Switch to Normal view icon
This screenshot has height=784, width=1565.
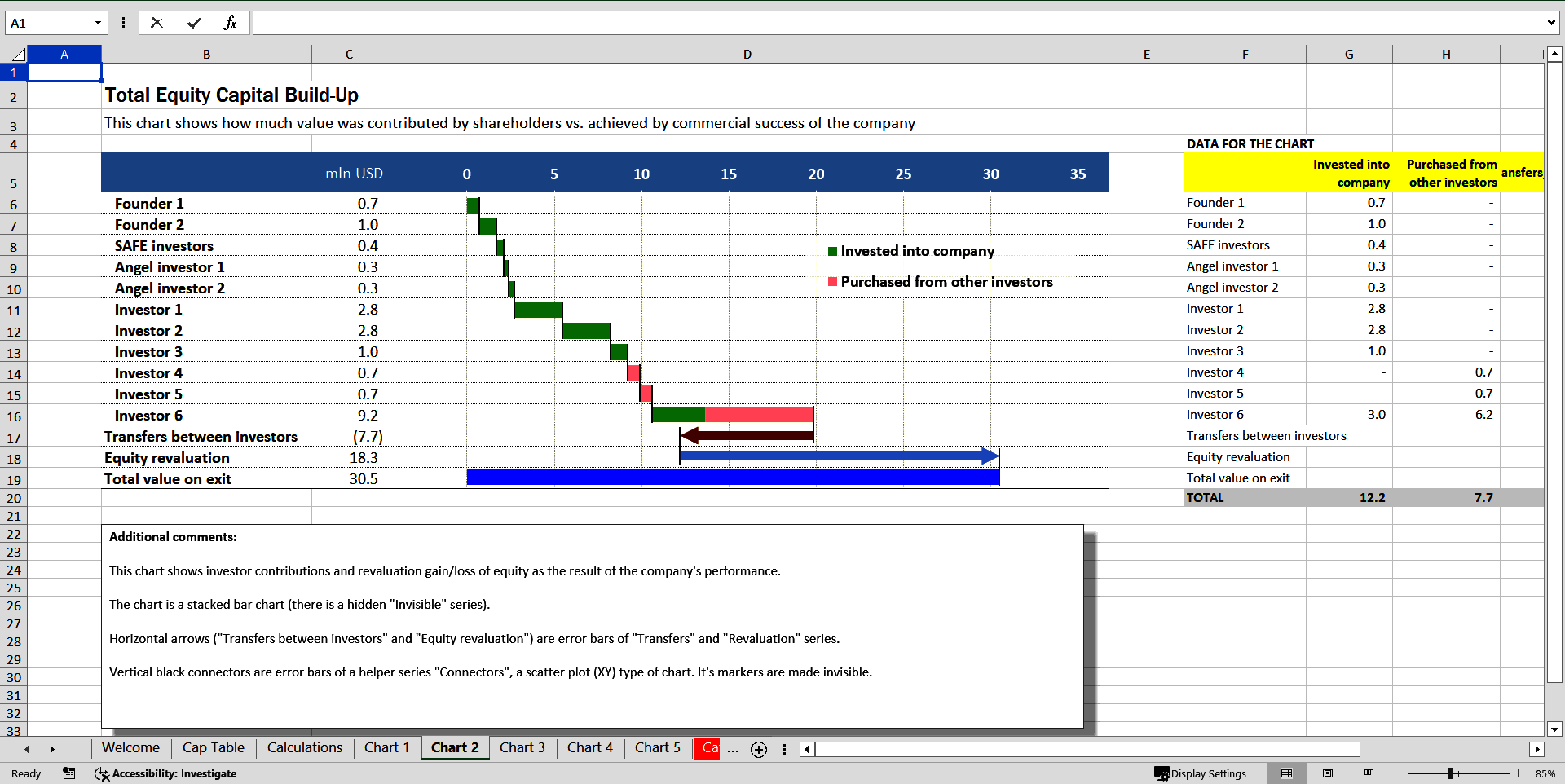click(1287, 773)
